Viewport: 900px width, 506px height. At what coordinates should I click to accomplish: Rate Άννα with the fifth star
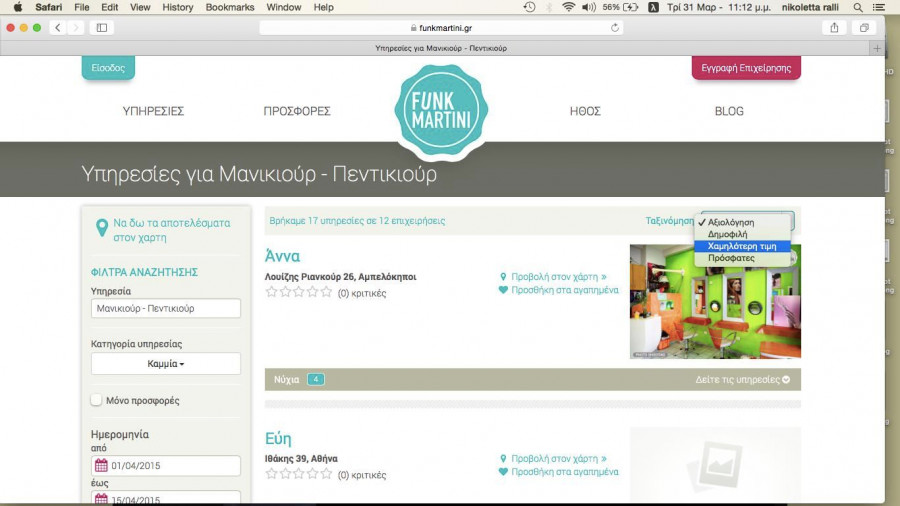click(x=326, y=292)
